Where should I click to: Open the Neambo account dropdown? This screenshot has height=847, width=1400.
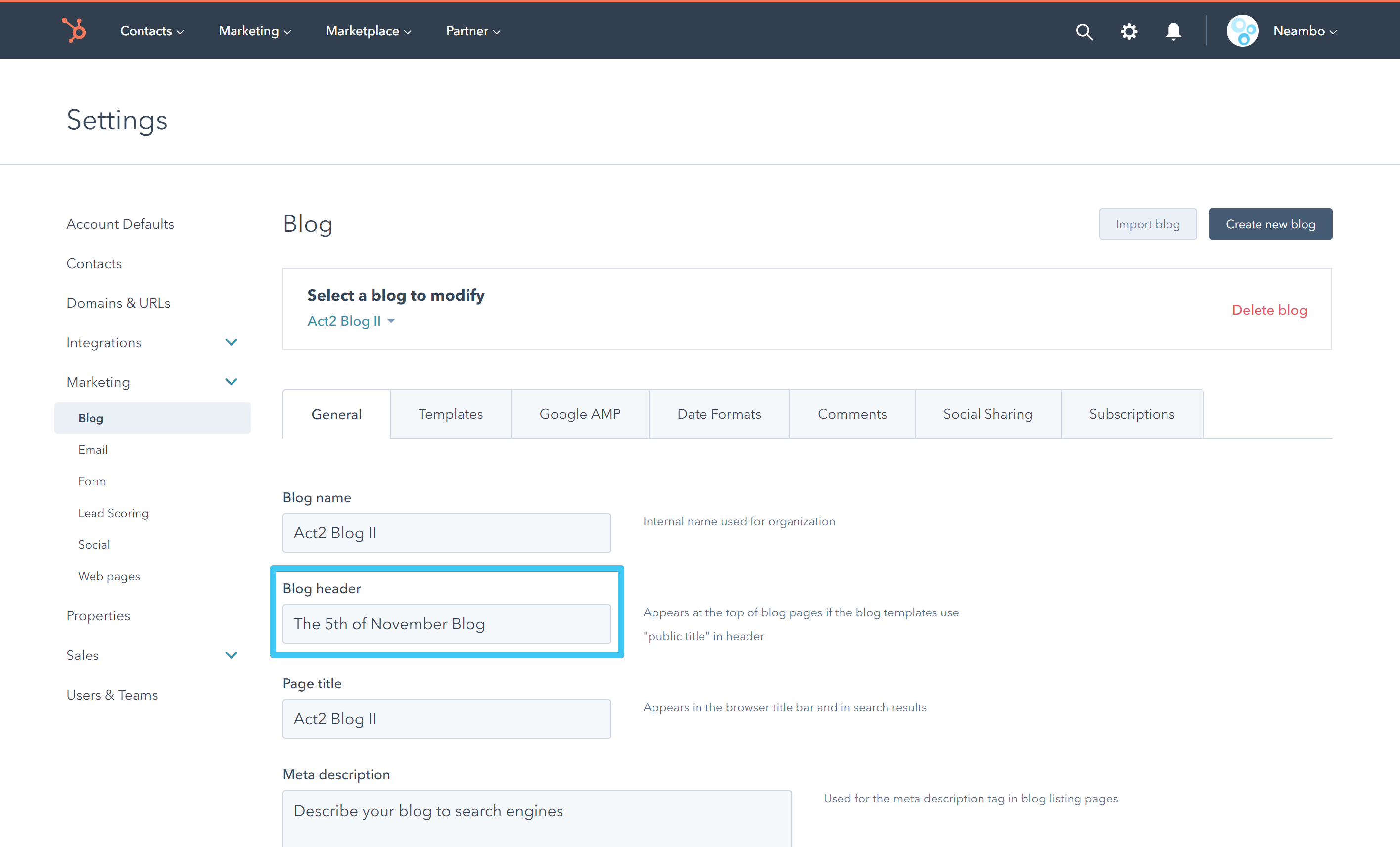pos(1305,31)
